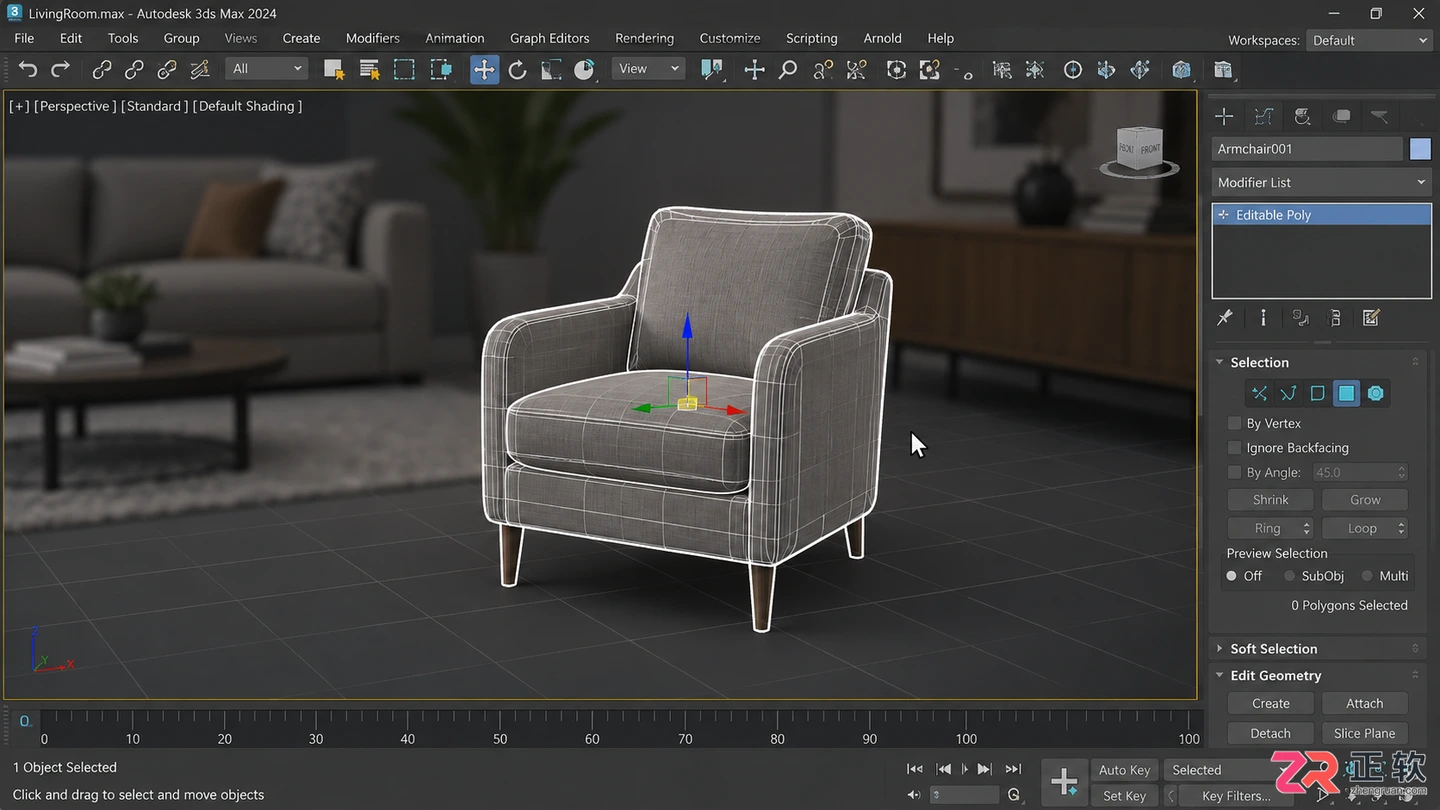
Task: Open the Material Editor icon
Action: (1182, 69)
